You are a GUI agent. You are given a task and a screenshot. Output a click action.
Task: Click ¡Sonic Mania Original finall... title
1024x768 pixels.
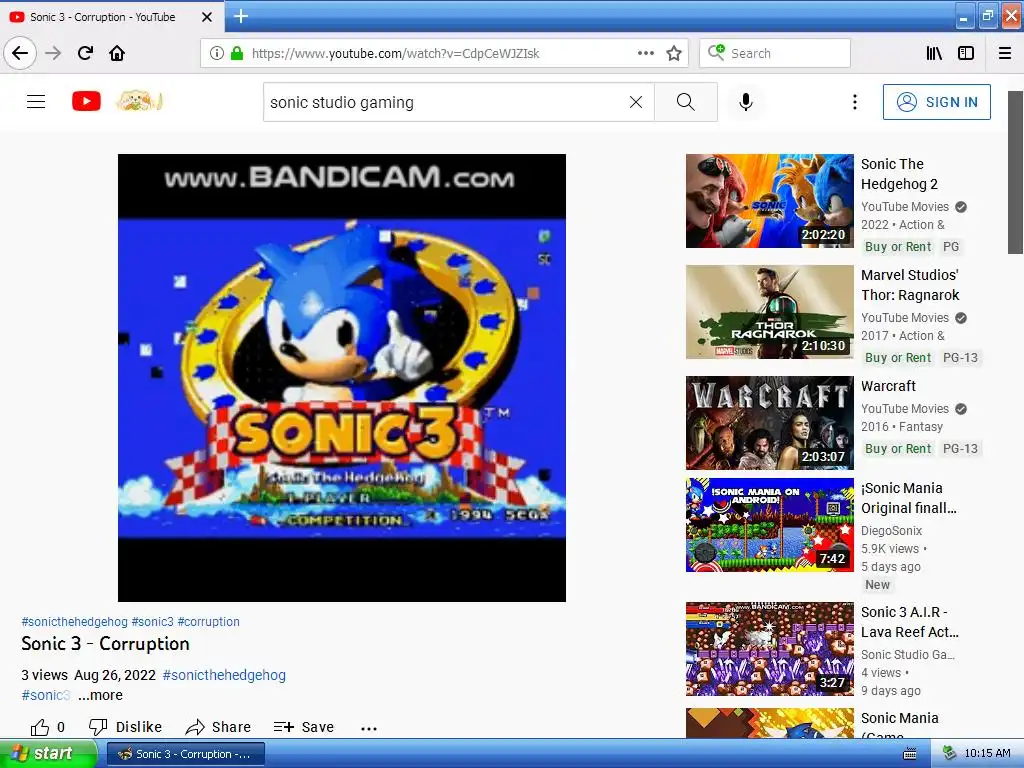(909, 498)
